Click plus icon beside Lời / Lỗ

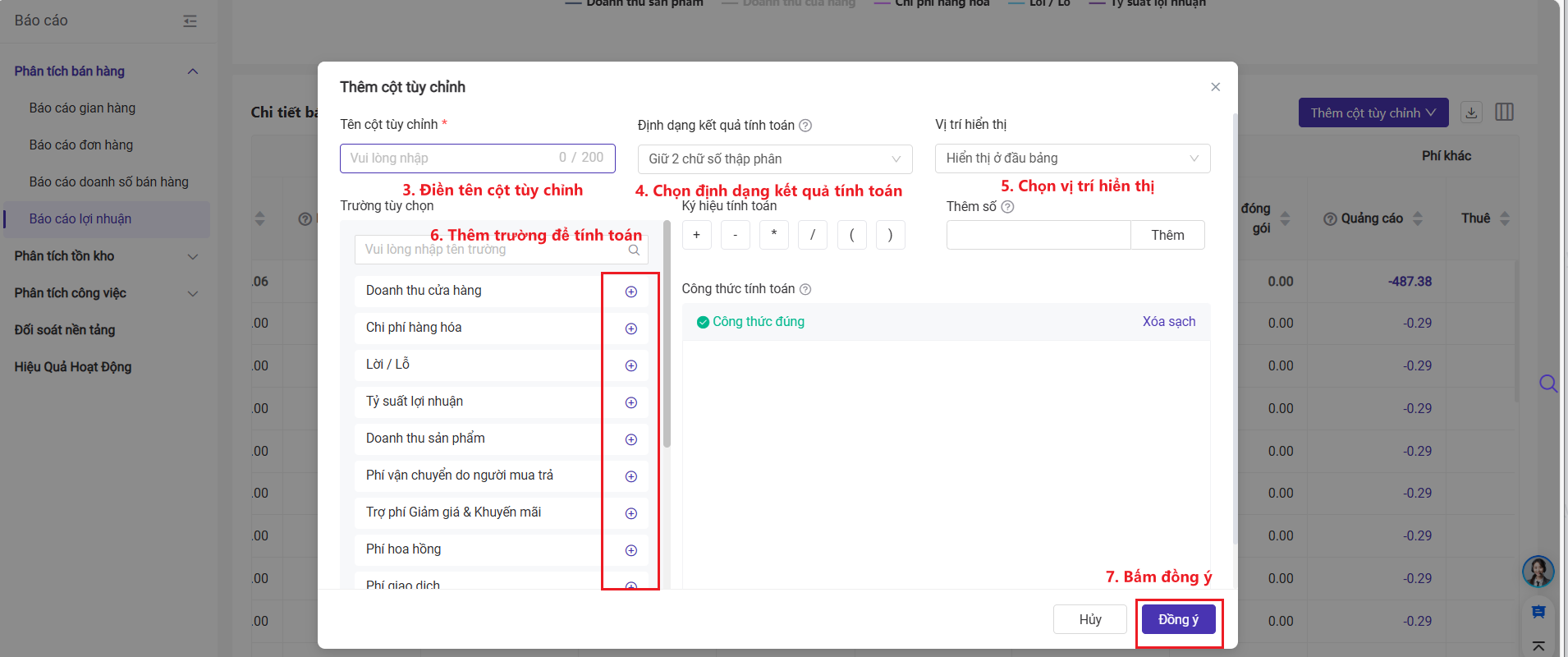pos(630,365)
